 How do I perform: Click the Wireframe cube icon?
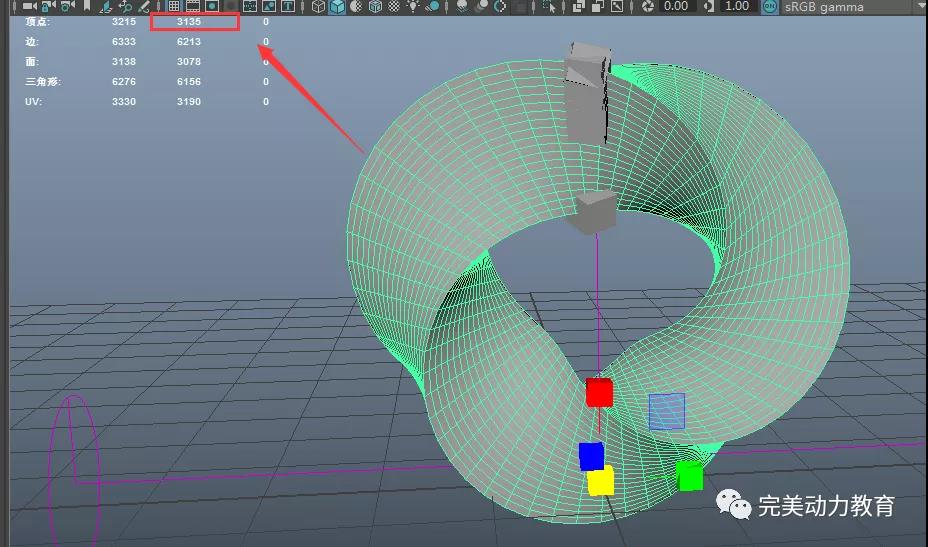pos(319,6)
